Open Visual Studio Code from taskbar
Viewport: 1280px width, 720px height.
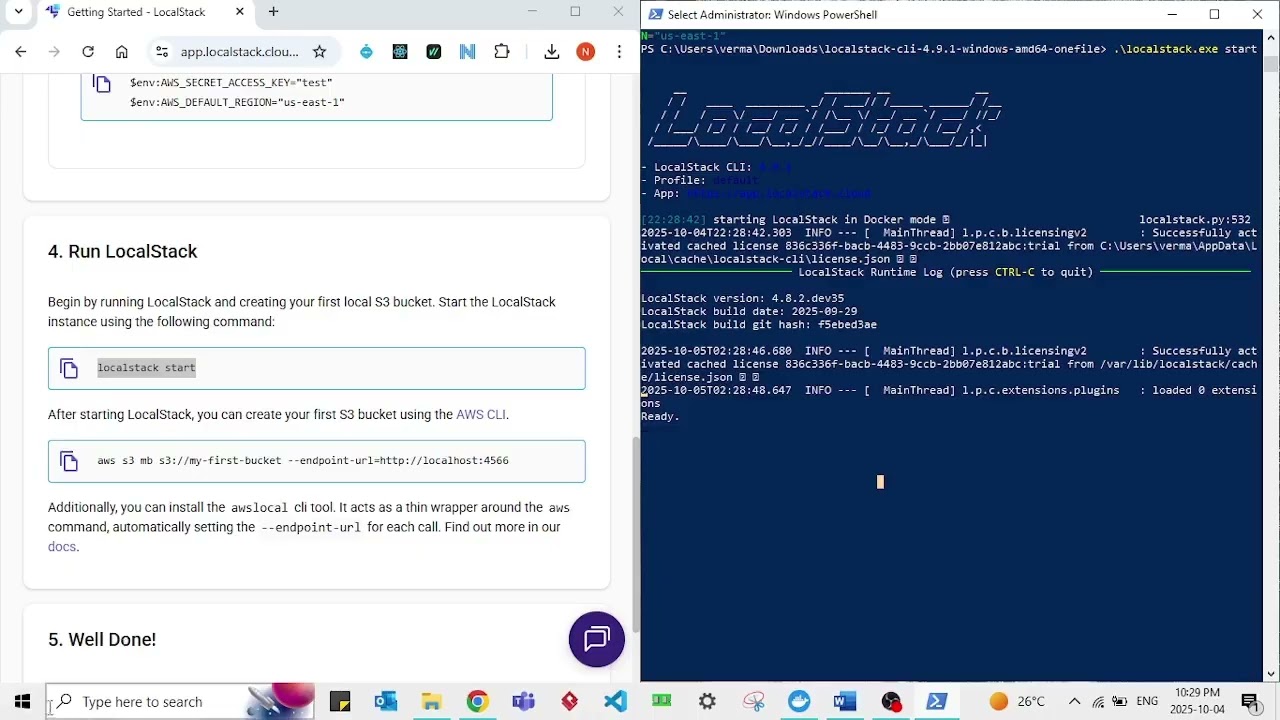pyautogui.click(x=615, y=702)
